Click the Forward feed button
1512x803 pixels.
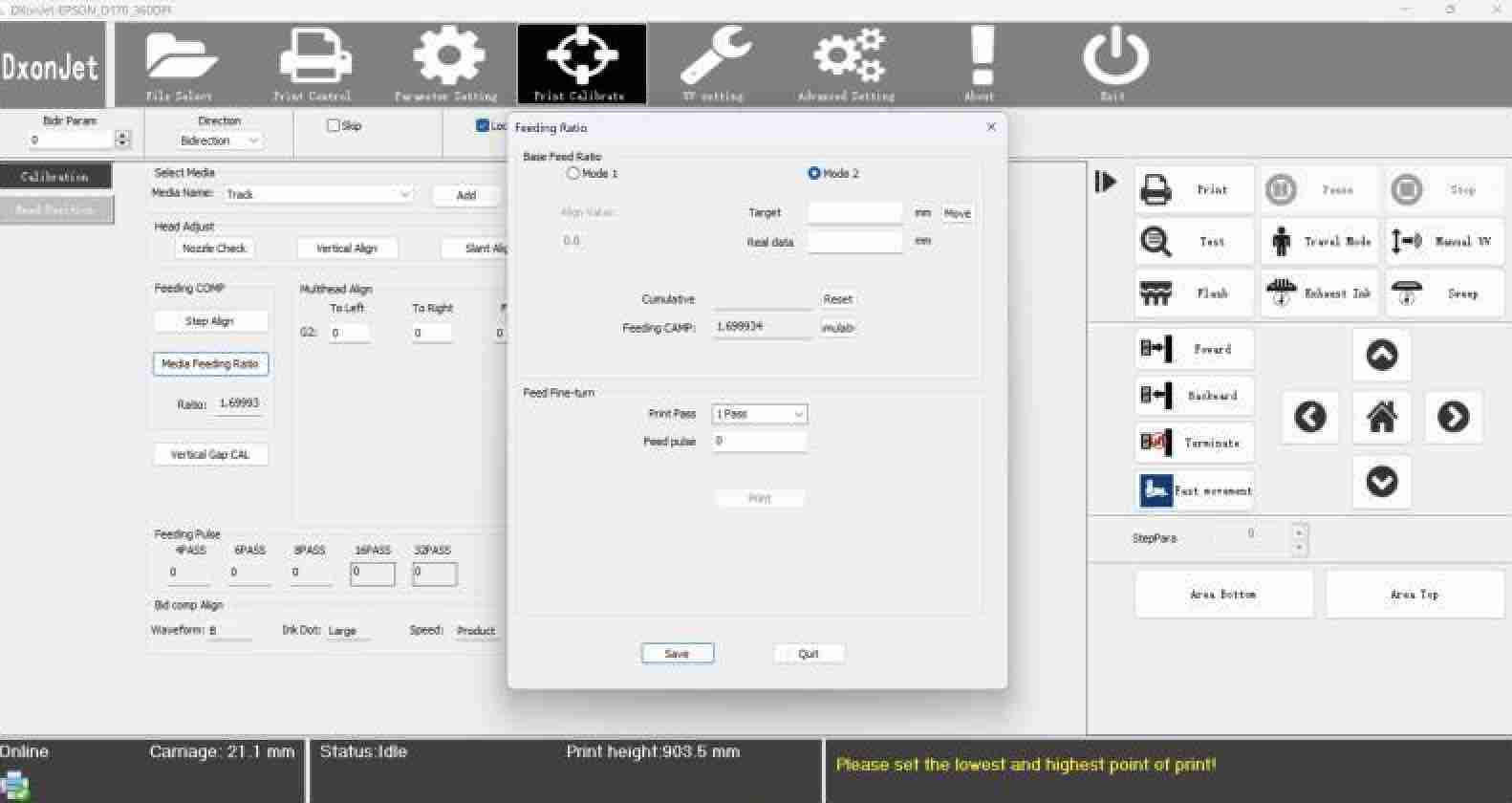pyautogui.click(x=1194, y=349)
